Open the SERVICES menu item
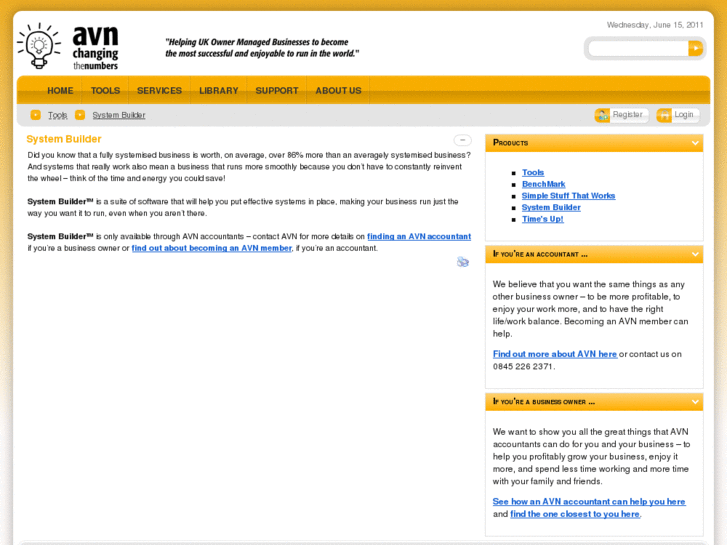The width and height of the screenshot is (727, 545). pyautogui.click(x=159, y=90)
